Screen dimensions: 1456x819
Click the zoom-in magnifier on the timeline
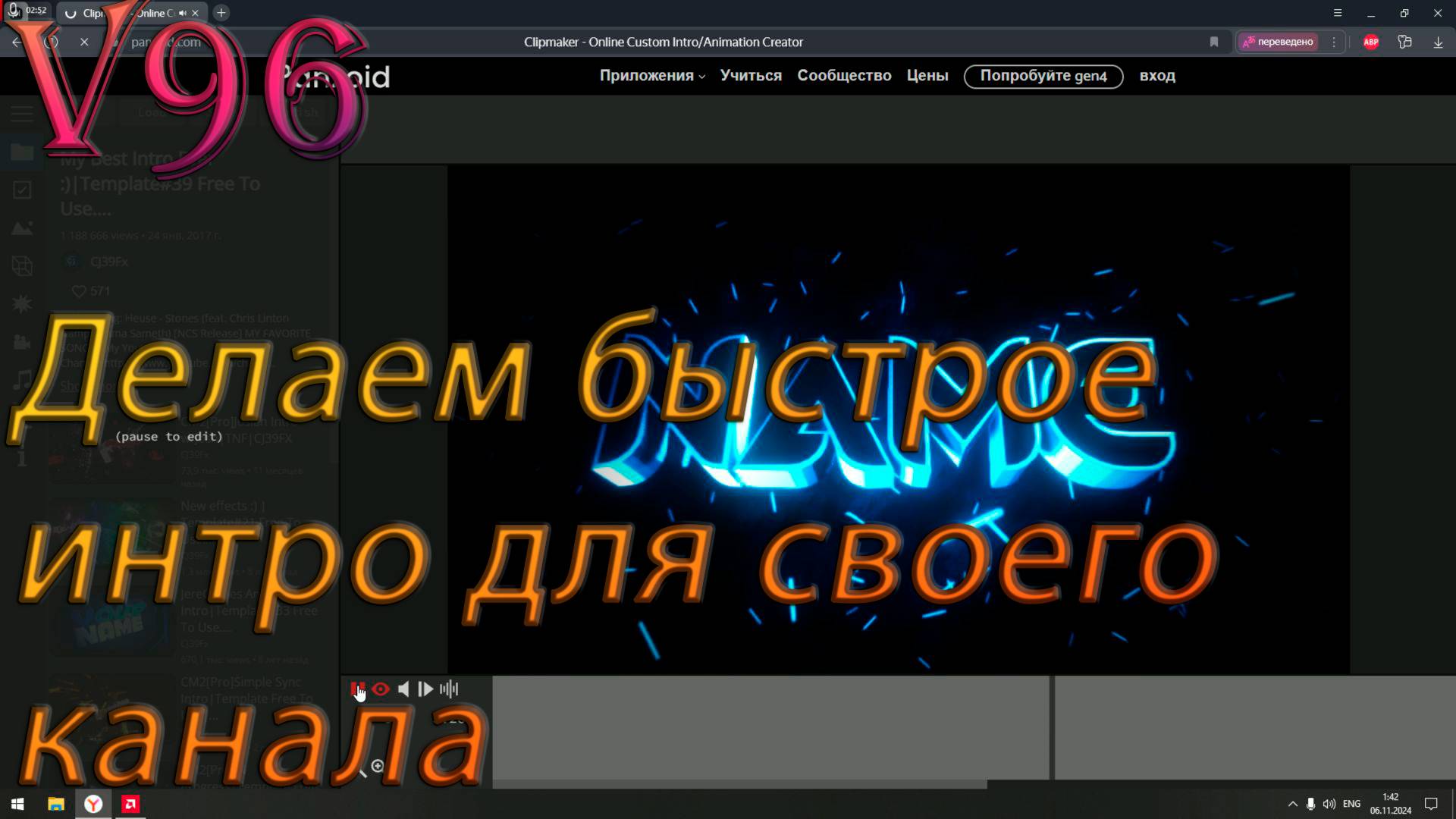(x=377, y=767)
